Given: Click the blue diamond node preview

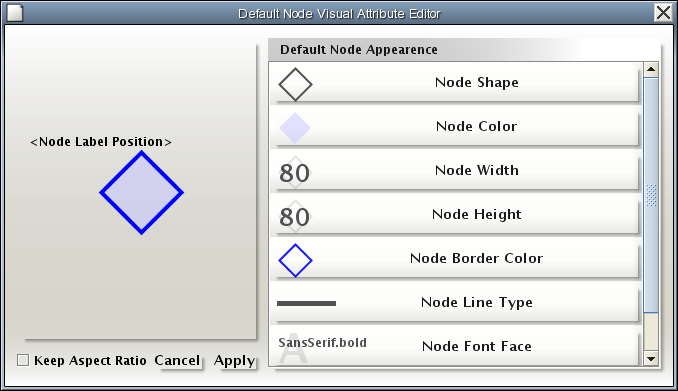Looking at the screenshot, I should (x=141, y=192).
